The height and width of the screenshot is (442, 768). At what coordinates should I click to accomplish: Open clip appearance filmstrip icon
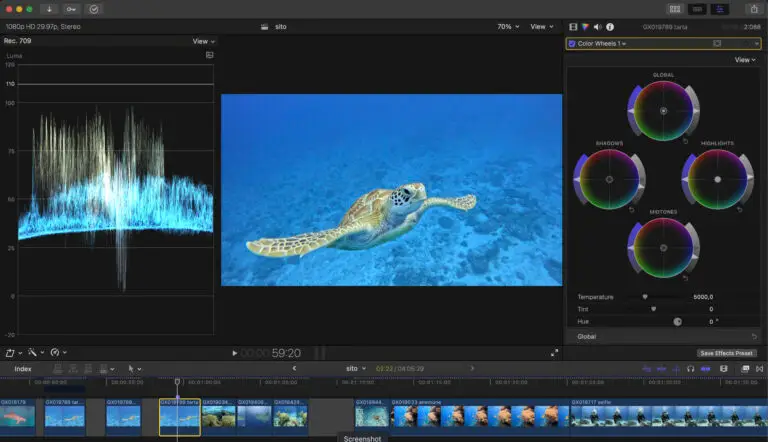point(724,368)
